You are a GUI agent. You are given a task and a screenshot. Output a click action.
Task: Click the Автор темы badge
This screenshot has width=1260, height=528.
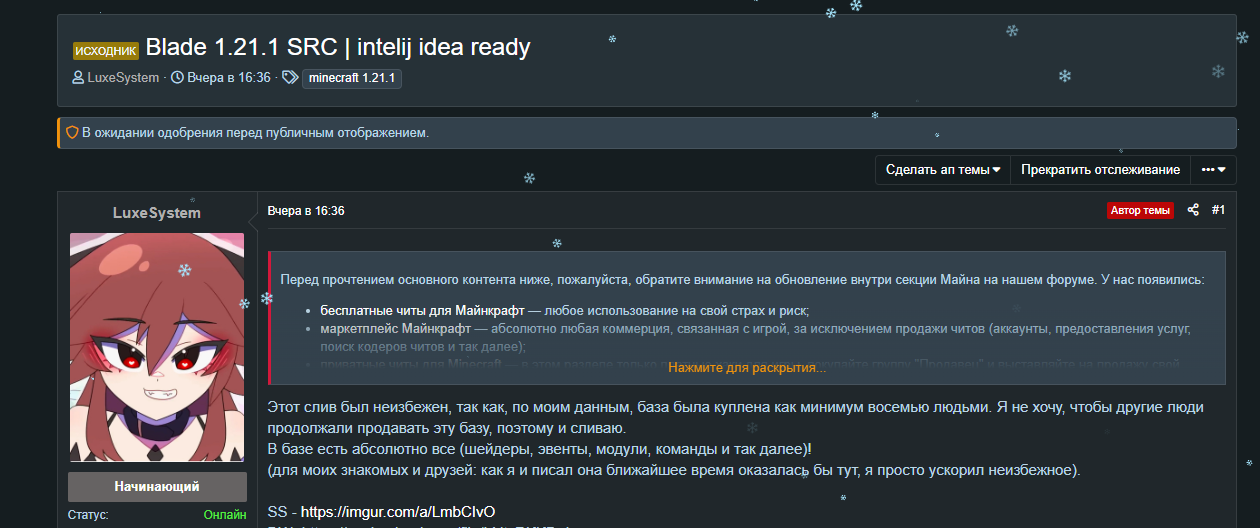pos(1140,210)
